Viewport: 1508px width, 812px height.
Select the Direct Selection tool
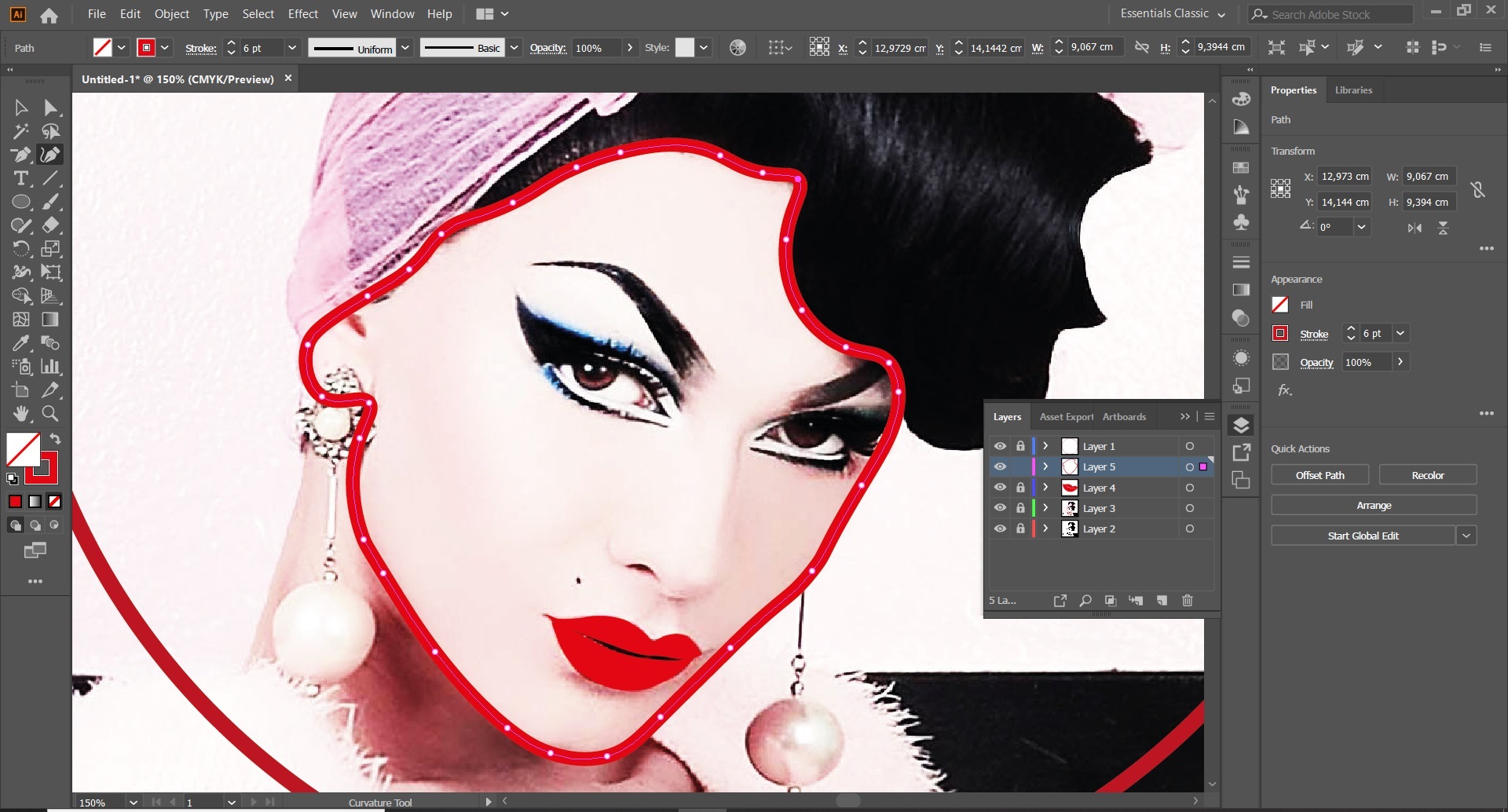(x=51, y=108)
